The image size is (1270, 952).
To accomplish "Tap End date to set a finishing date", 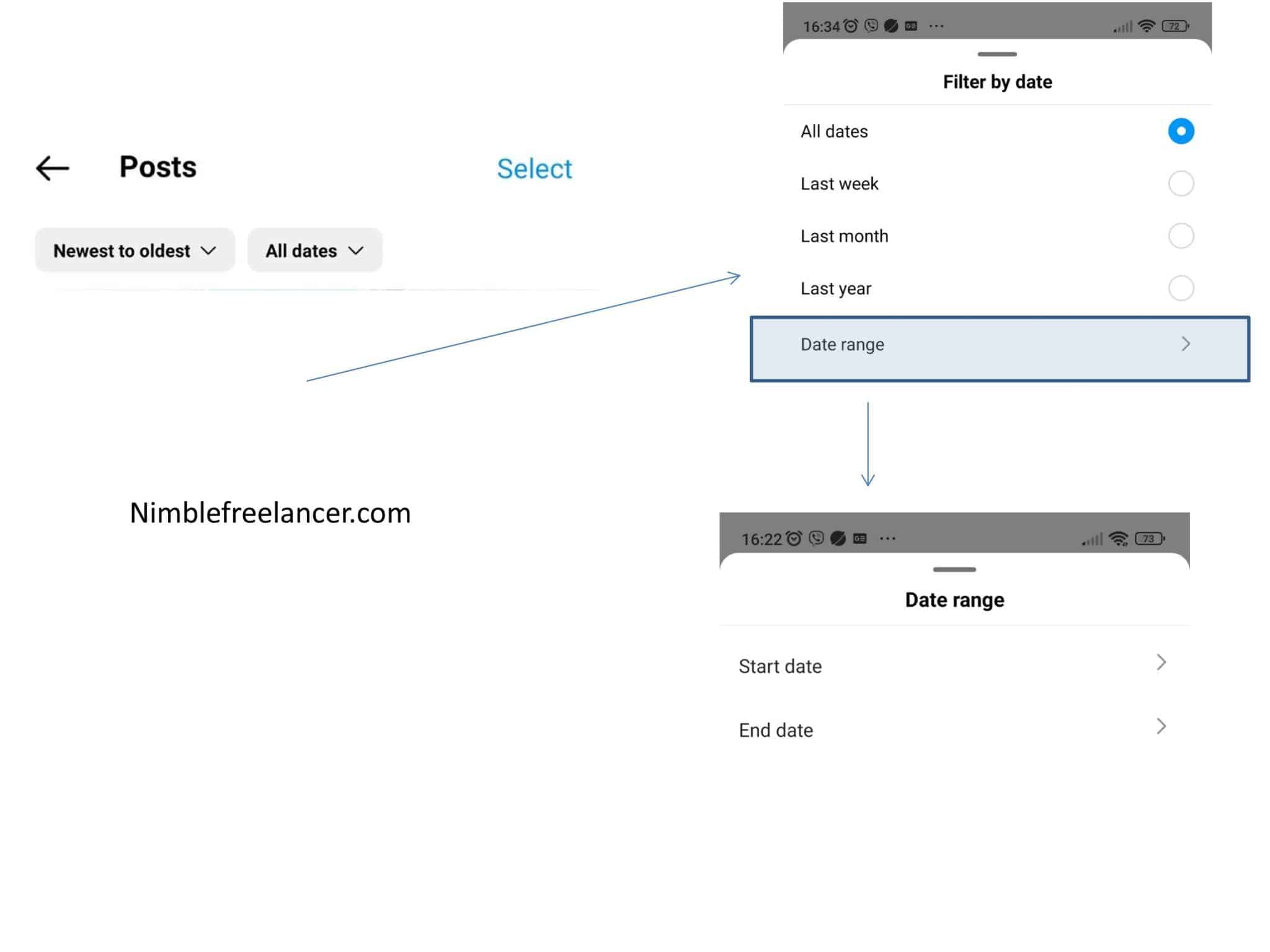I will pyautogui.click(x=776, y=730).
